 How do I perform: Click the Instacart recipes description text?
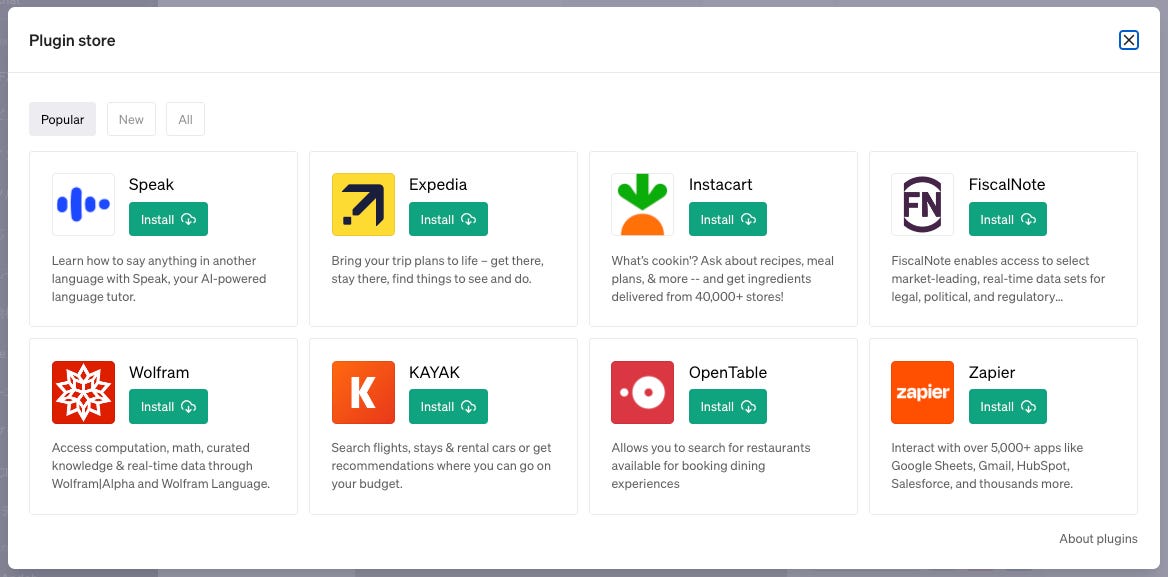[723, 279]
